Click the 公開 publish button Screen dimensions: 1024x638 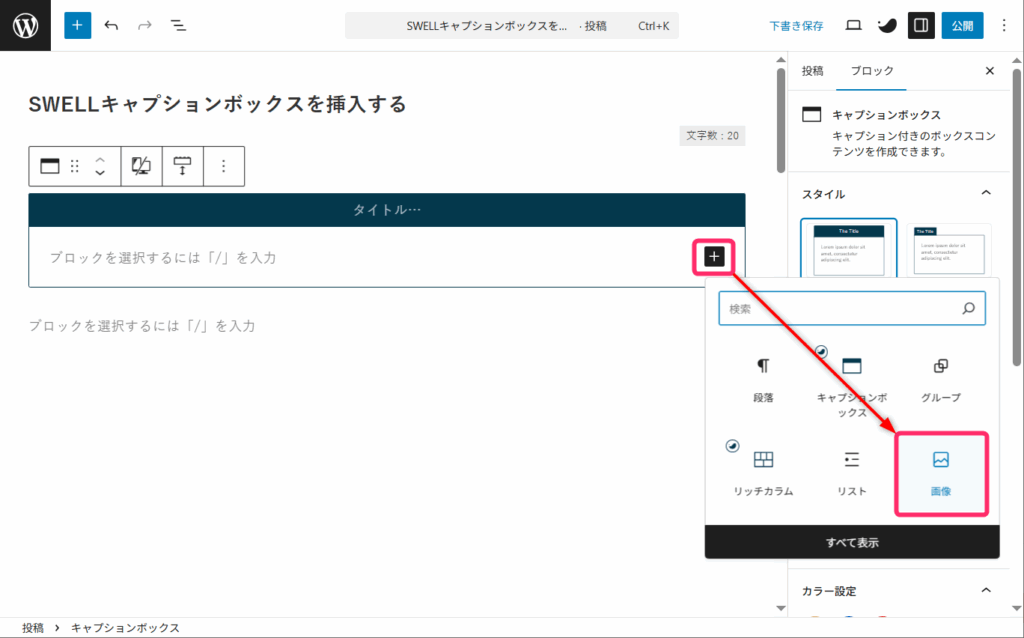pos(962,25)
